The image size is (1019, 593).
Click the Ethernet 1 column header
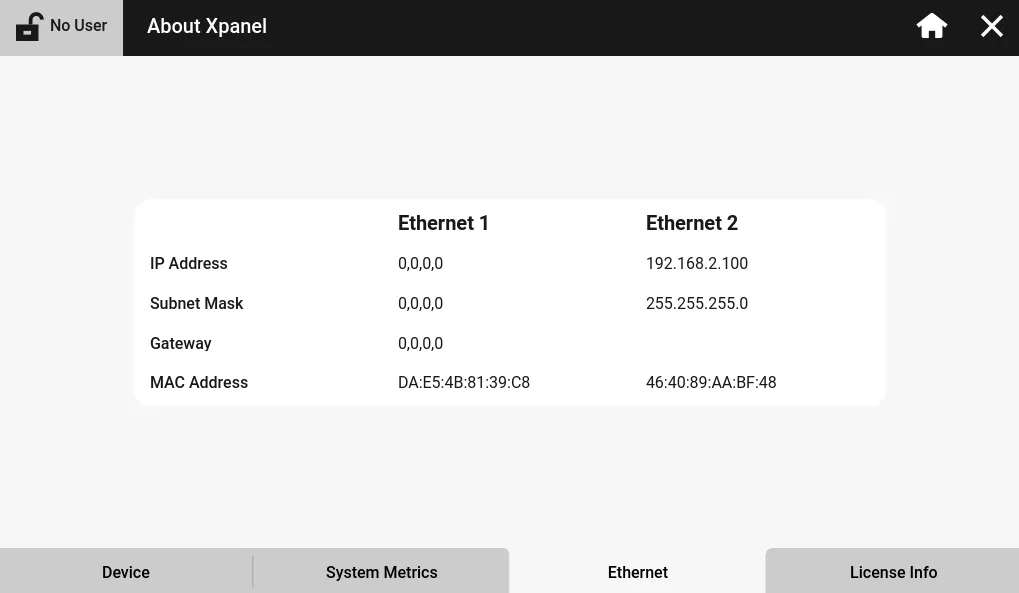[443, 223]
